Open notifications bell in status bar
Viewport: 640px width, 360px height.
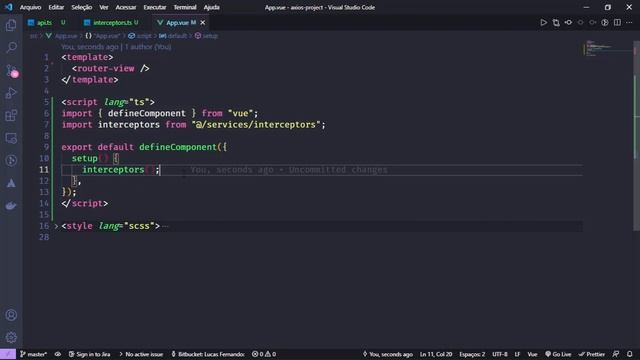(630, 354)
